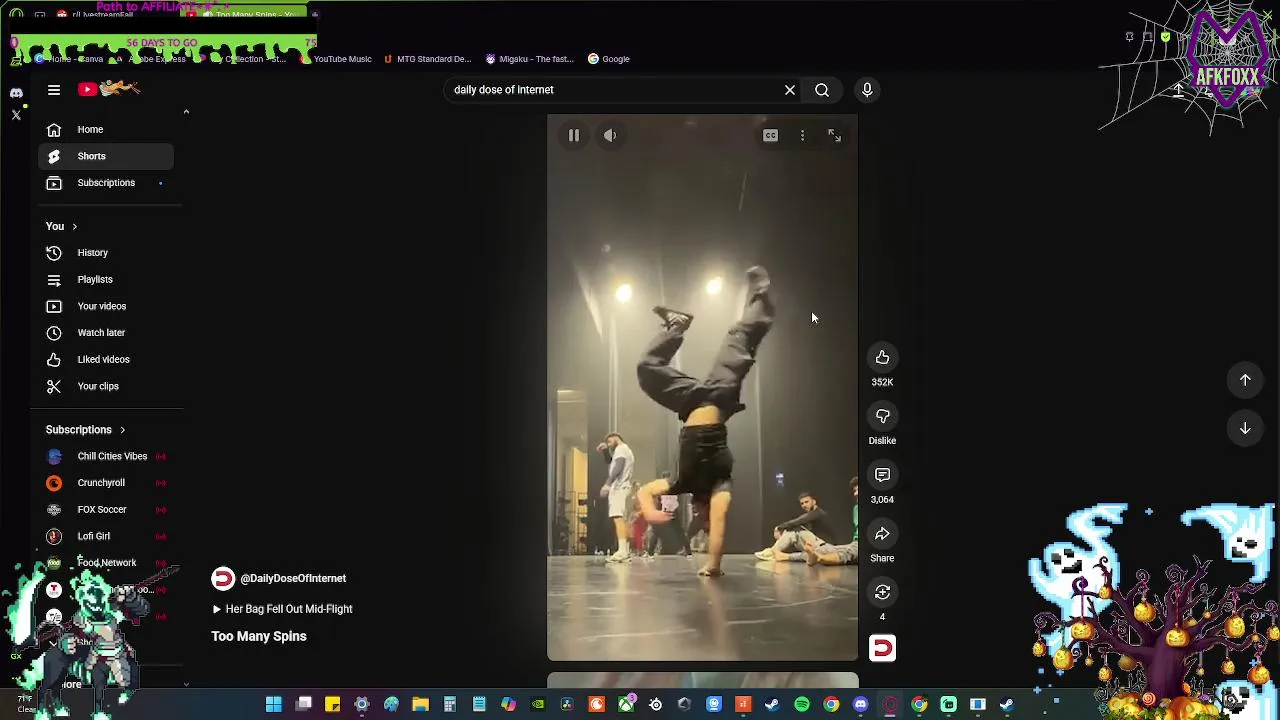The height and width of the screenshot is (720, 1280).
Task: Mute the Short's volume icon
Action: coord(610,135)
